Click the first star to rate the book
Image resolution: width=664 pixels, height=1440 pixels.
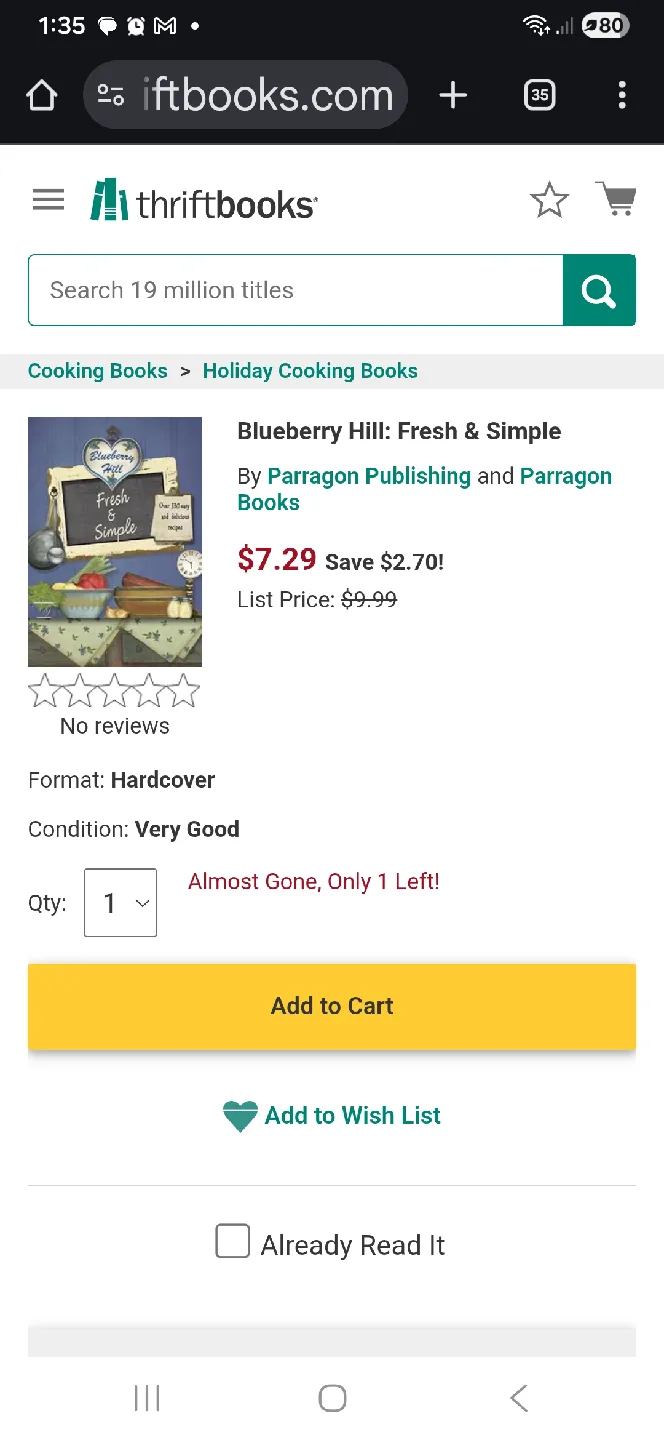44,689
